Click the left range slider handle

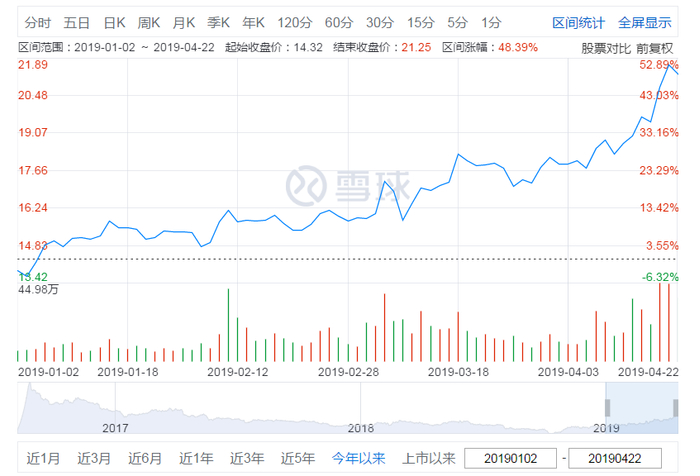(606, 407)
